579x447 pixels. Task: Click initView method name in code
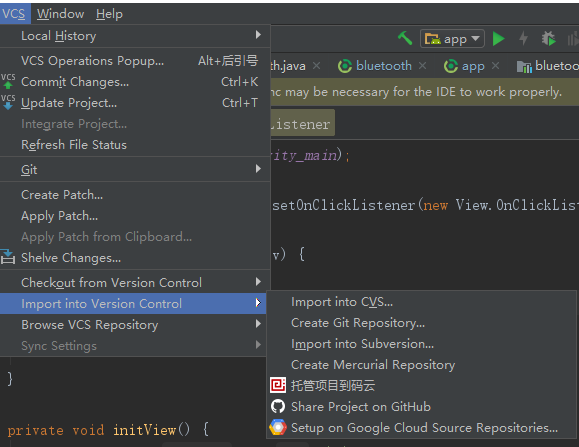point(144,430)
